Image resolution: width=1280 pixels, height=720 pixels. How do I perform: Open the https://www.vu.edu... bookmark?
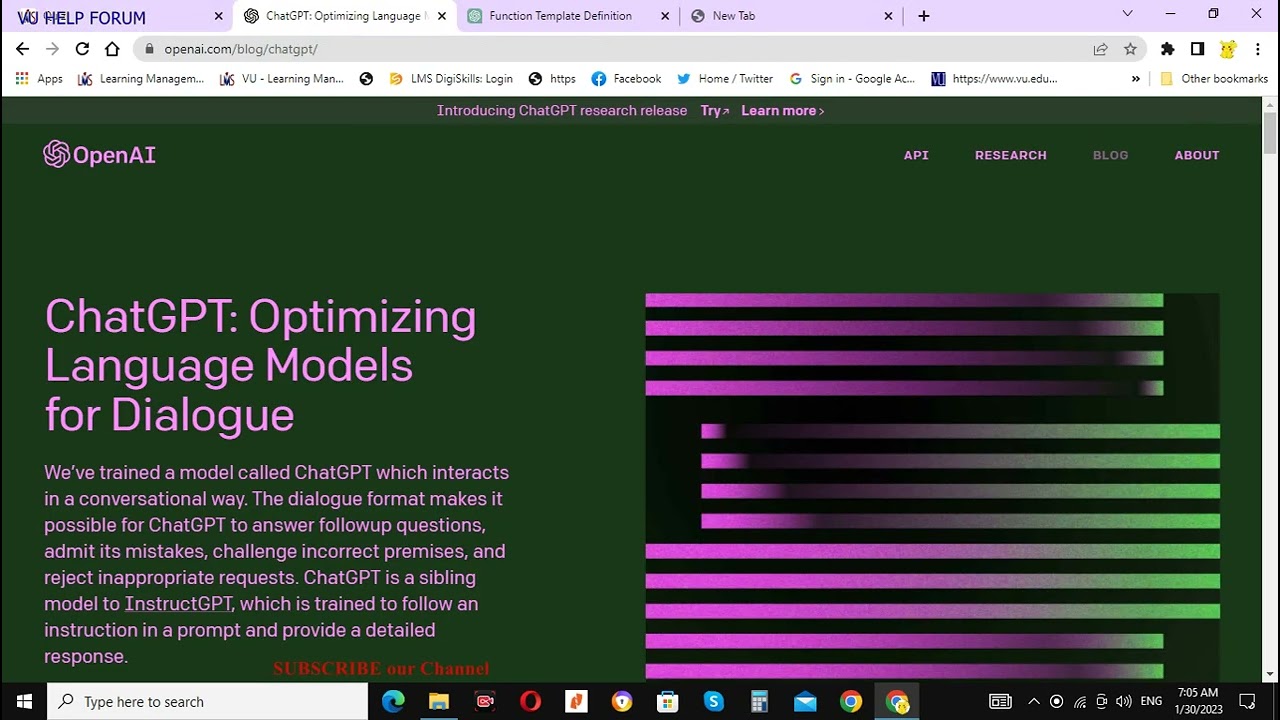(x=994, y=78)
